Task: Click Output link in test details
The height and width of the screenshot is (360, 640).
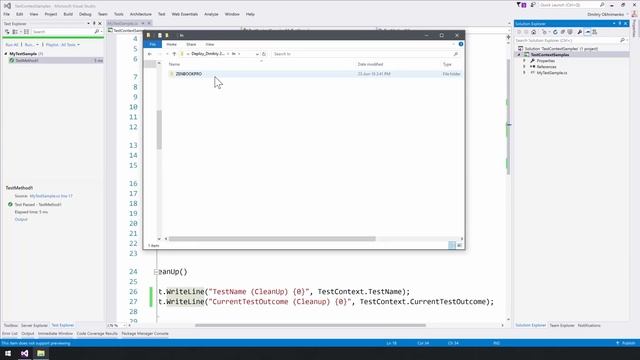Action: [21, 220]
